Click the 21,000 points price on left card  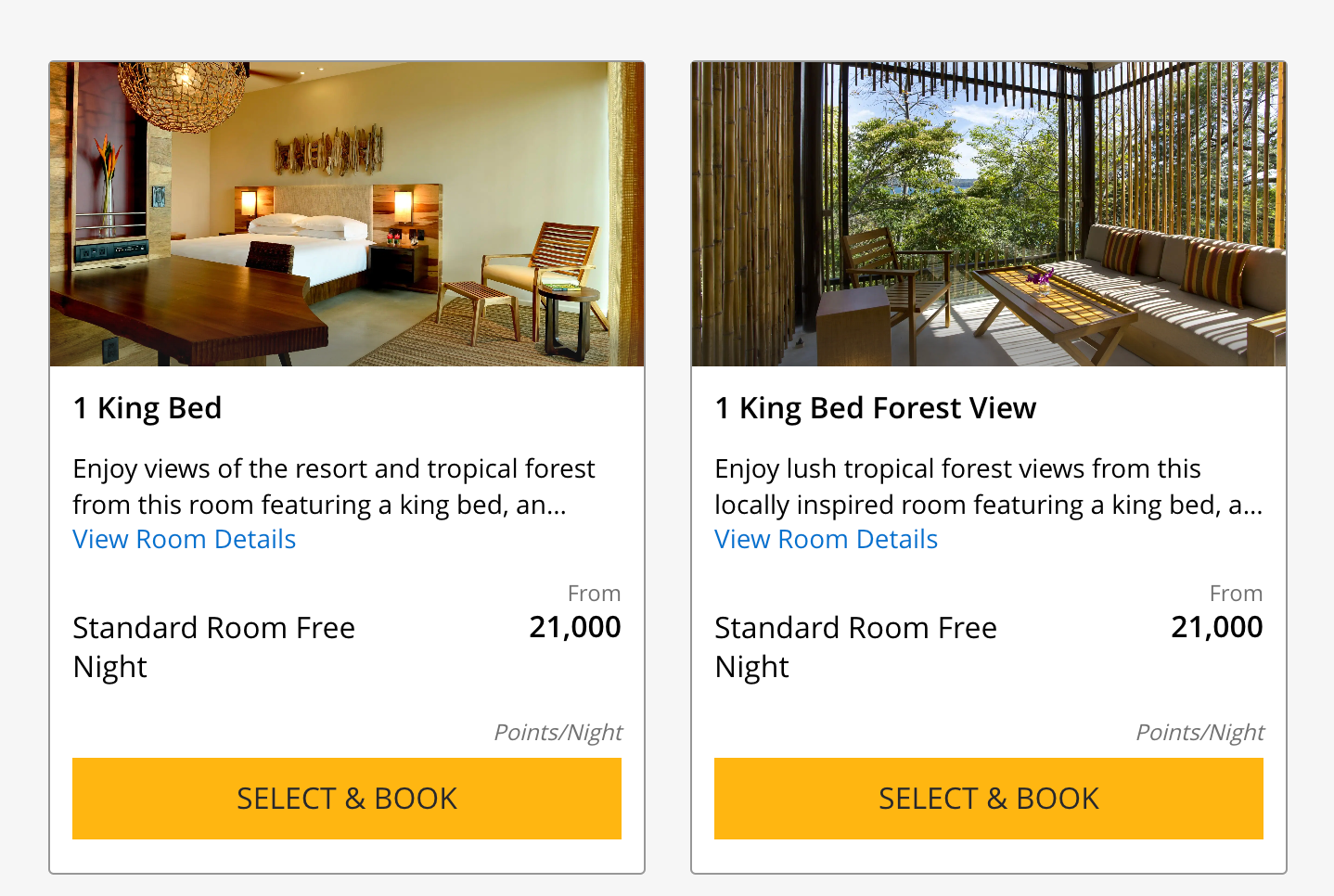pyautogui.click(x=575, y=628)
